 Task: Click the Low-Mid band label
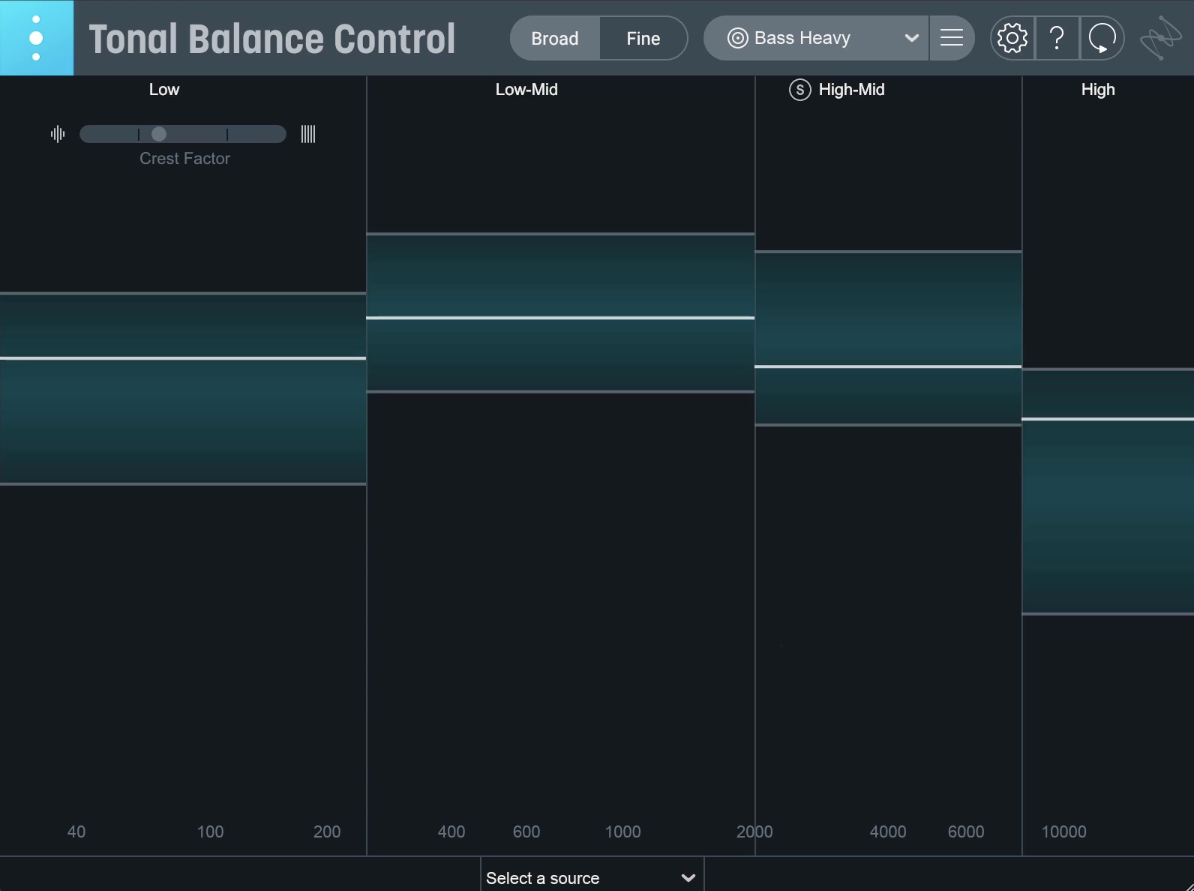526,89
